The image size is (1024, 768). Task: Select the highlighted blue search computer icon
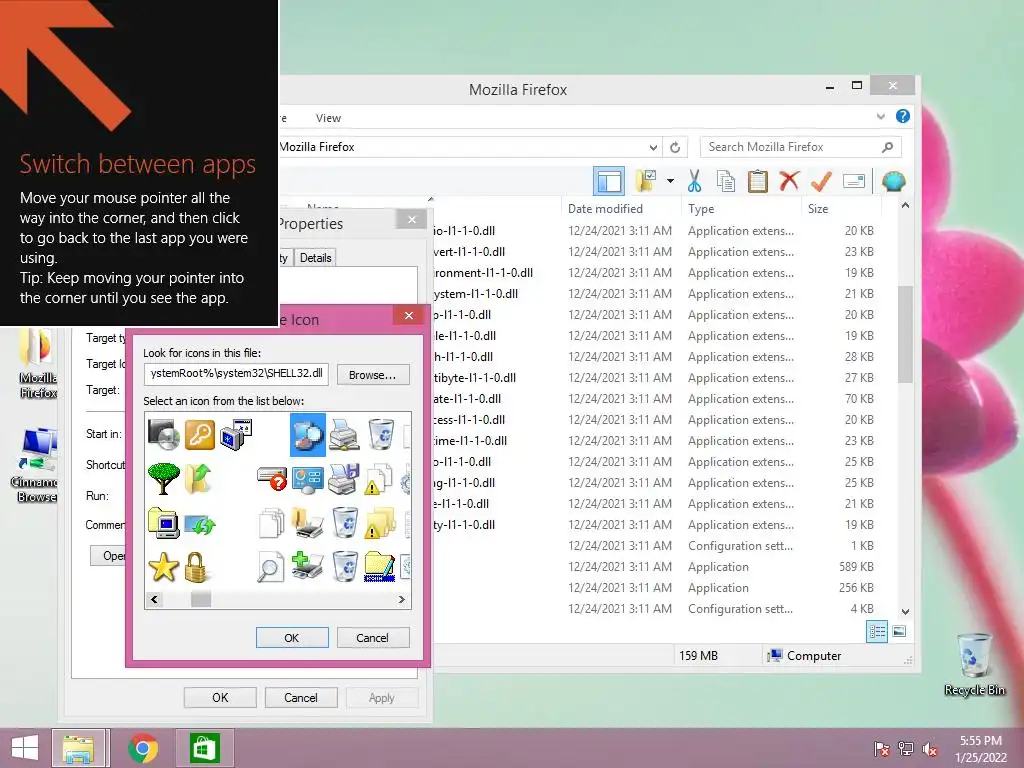coord(308,435)
